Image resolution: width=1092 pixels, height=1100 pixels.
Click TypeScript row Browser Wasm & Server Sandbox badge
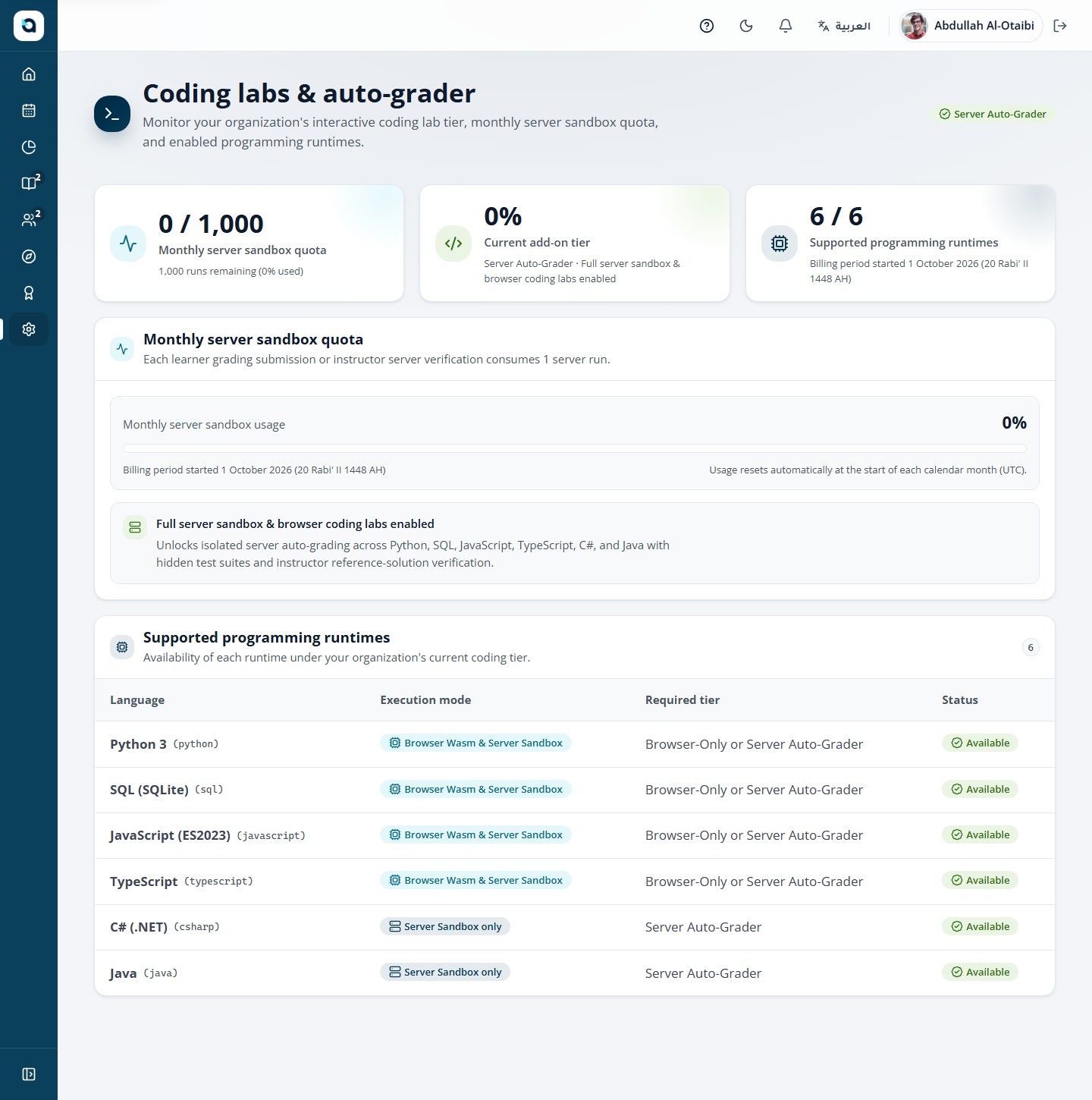click(x=475, y=880)
